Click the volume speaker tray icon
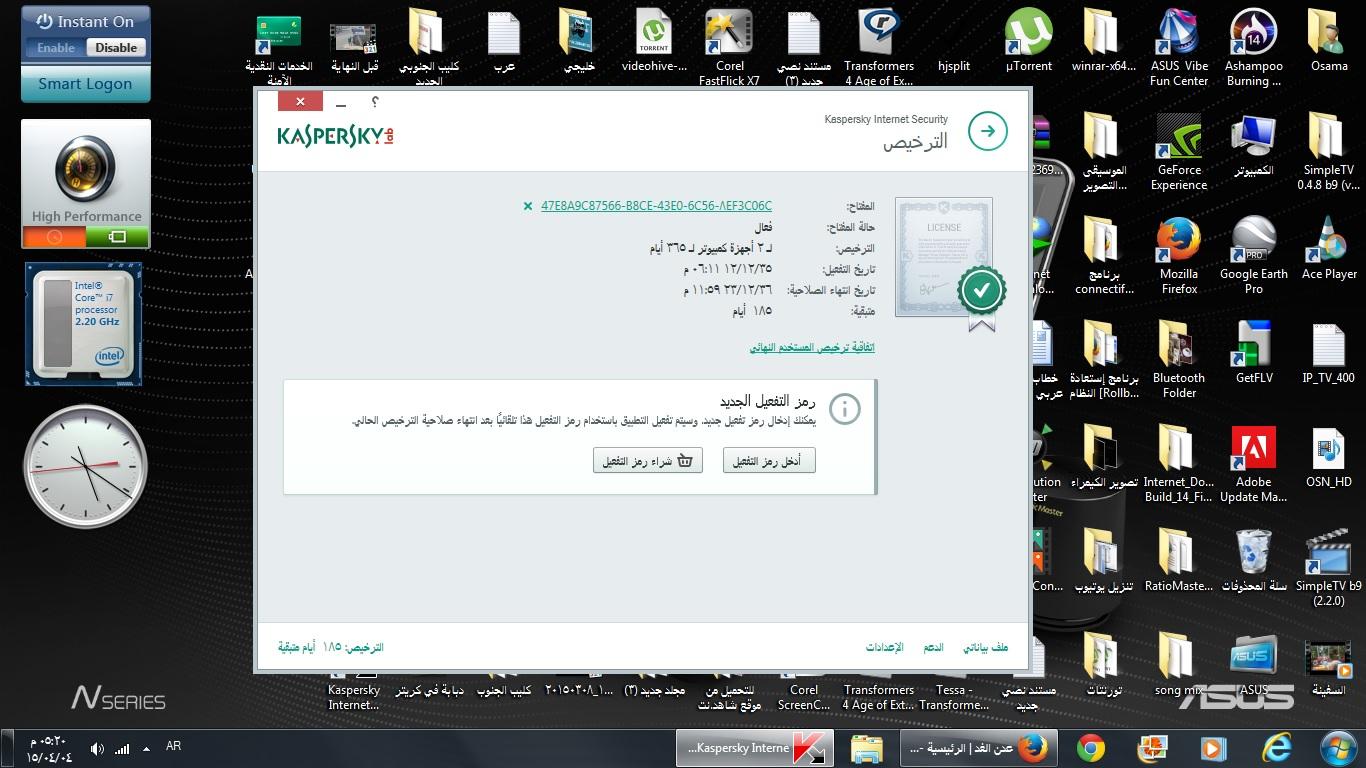The width and height of the screenshot is (1366, 768). tap(97, 748)
